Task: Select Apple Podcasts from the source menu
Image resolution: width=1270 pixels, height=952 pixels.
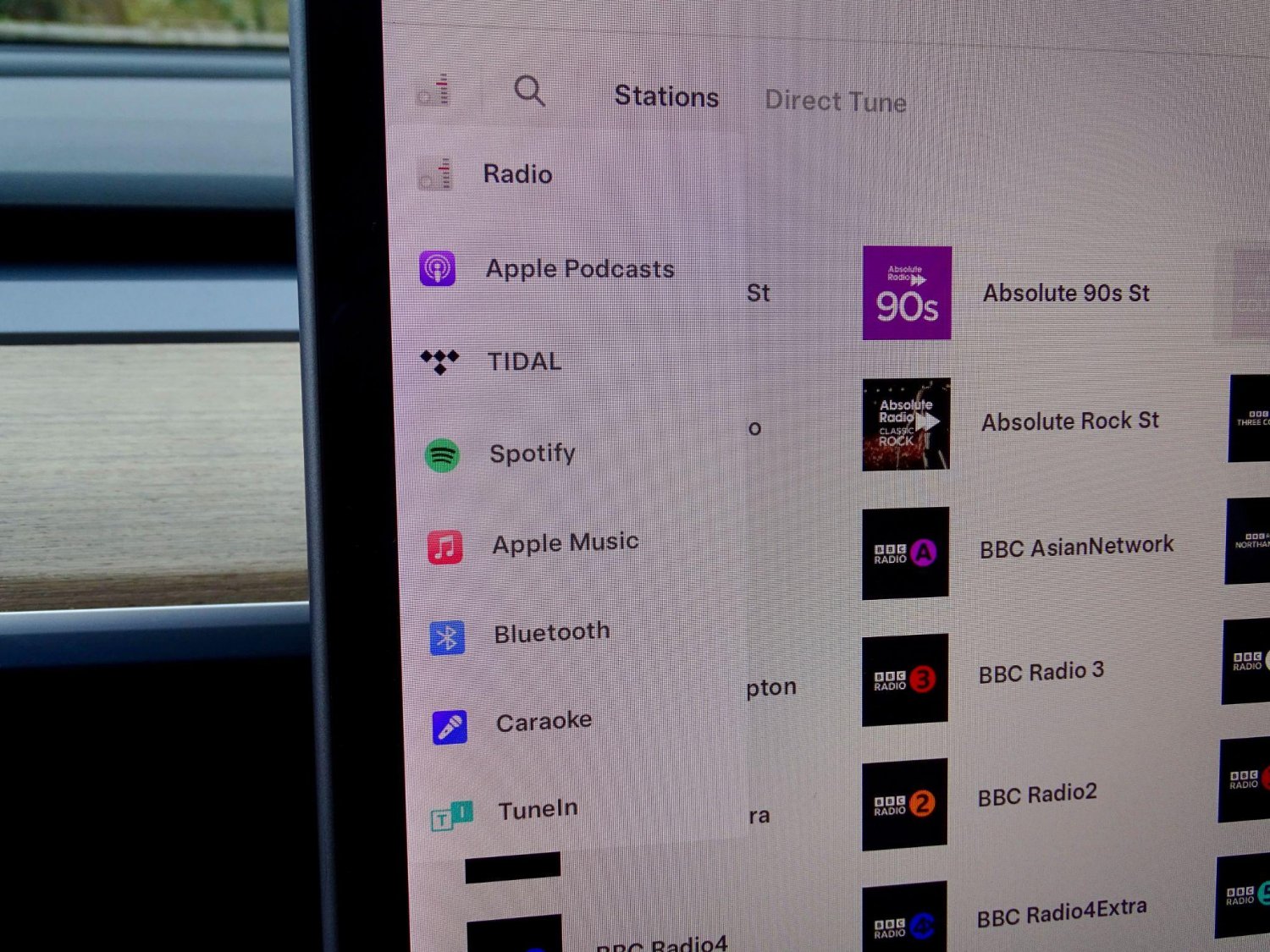Action: [x=580, y=269]
